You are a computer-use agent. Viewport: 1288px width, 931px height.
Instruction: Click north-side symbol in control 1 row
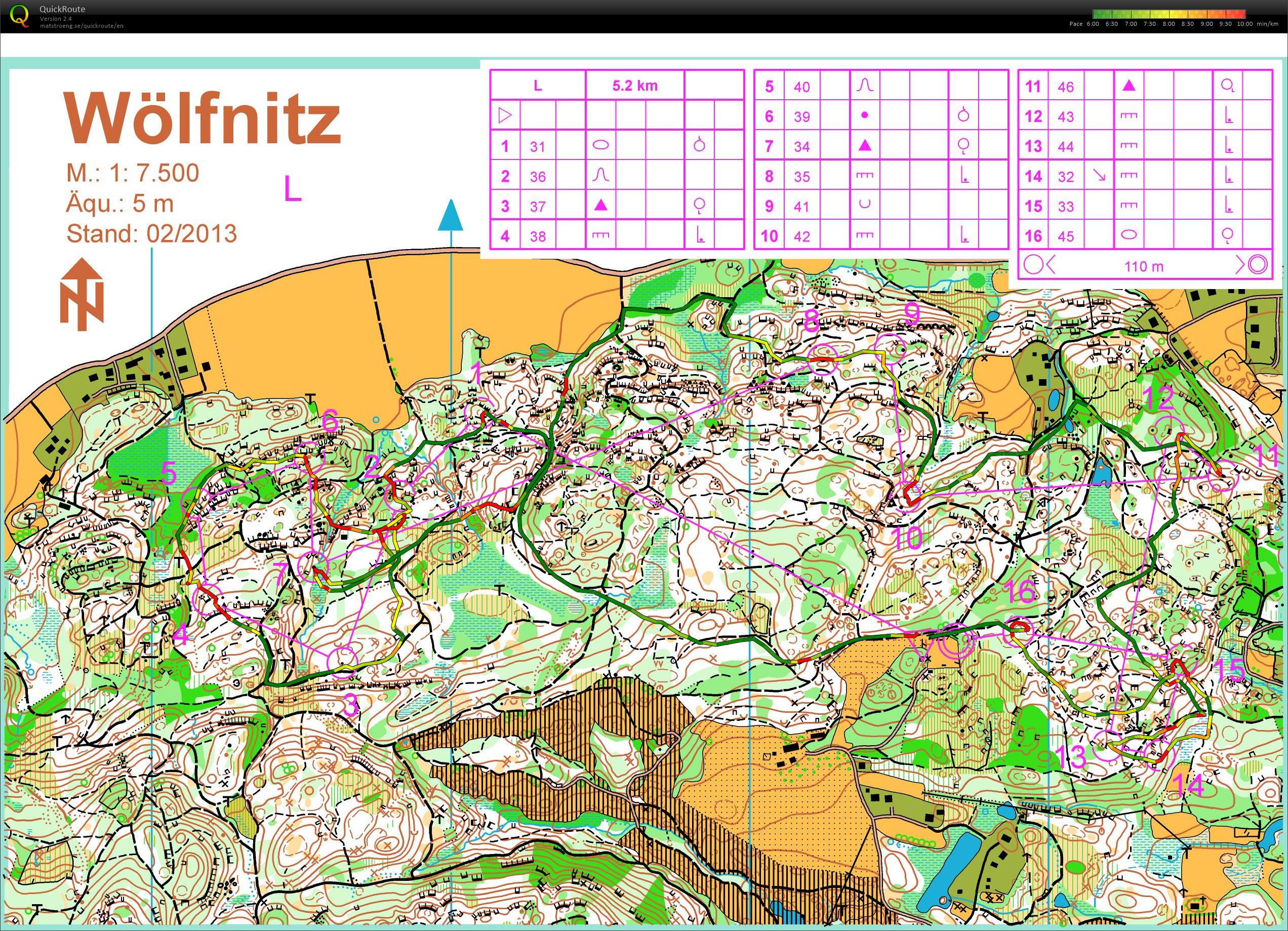[x=700, y=145]
